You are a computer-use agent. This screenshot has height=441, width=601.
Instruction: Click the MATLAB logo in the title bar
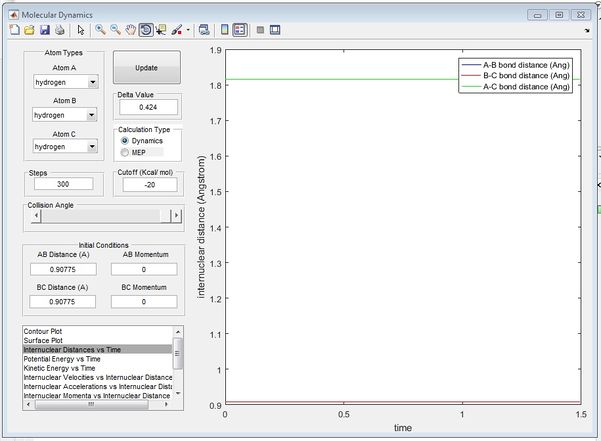(x=13, y=15)
